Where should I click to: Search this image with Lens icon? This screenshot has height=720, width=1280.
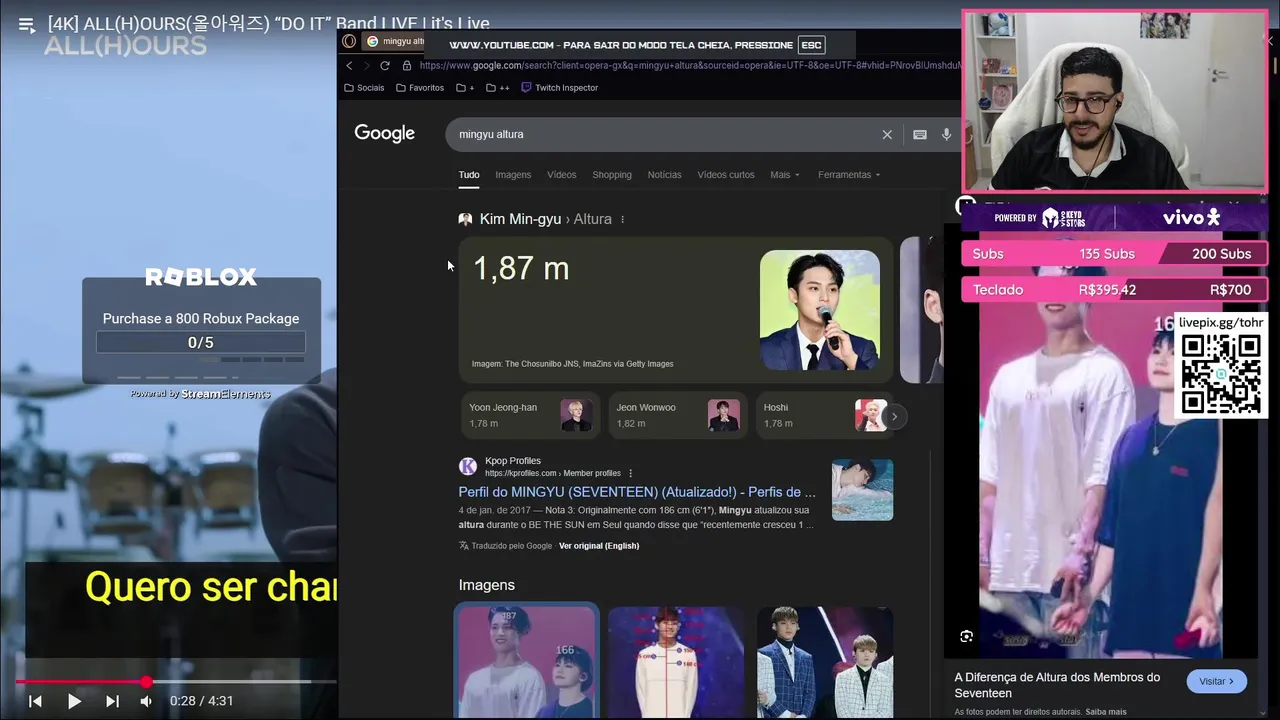pyautogui.click(x=966, y=636)
